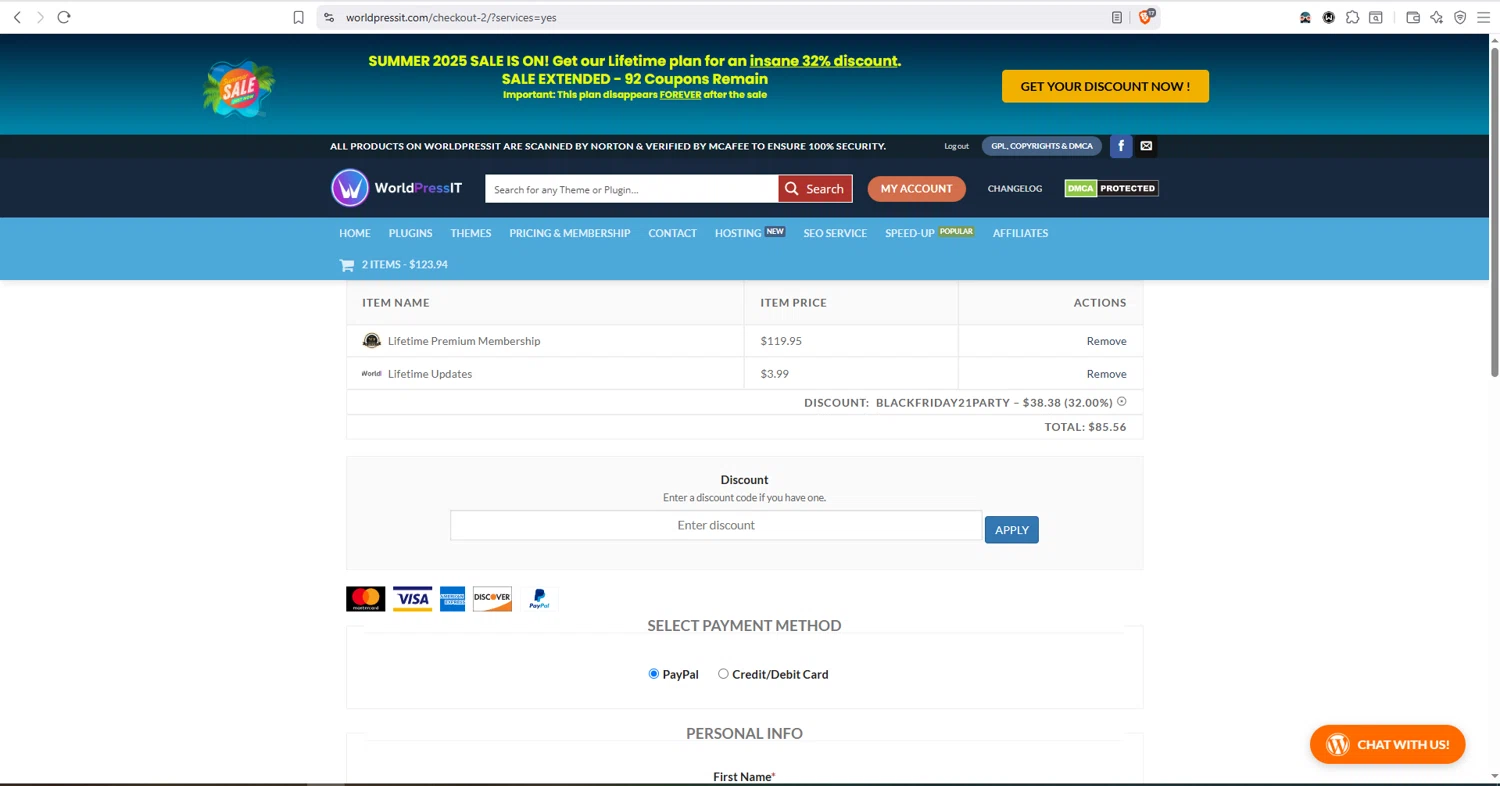Remove Lifetime Premium Membership from cart

coord(1106,341)
